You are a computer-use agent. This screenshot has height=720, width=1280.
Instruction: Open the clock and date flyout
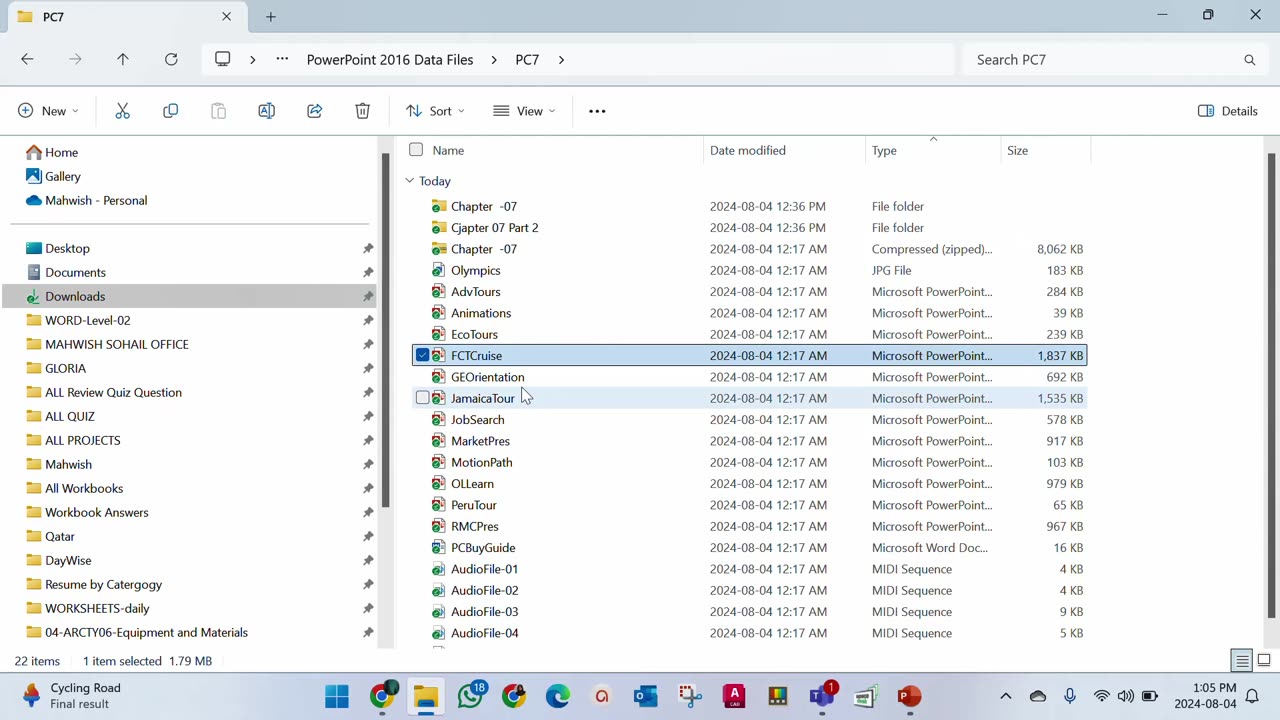click(1208, 696)
